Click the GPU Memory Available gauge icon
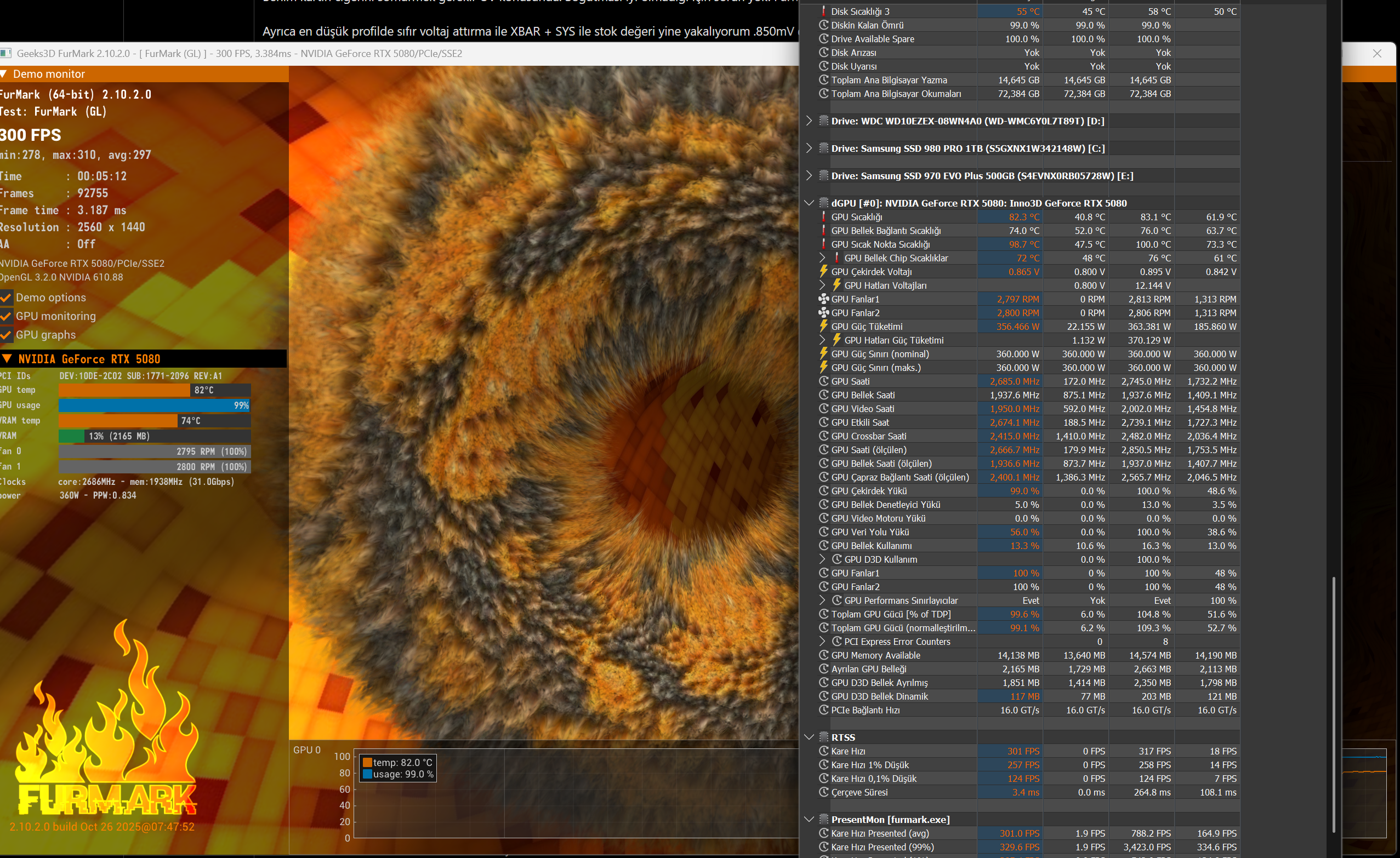The image size is (1400, 858). (x=823, y=655)
